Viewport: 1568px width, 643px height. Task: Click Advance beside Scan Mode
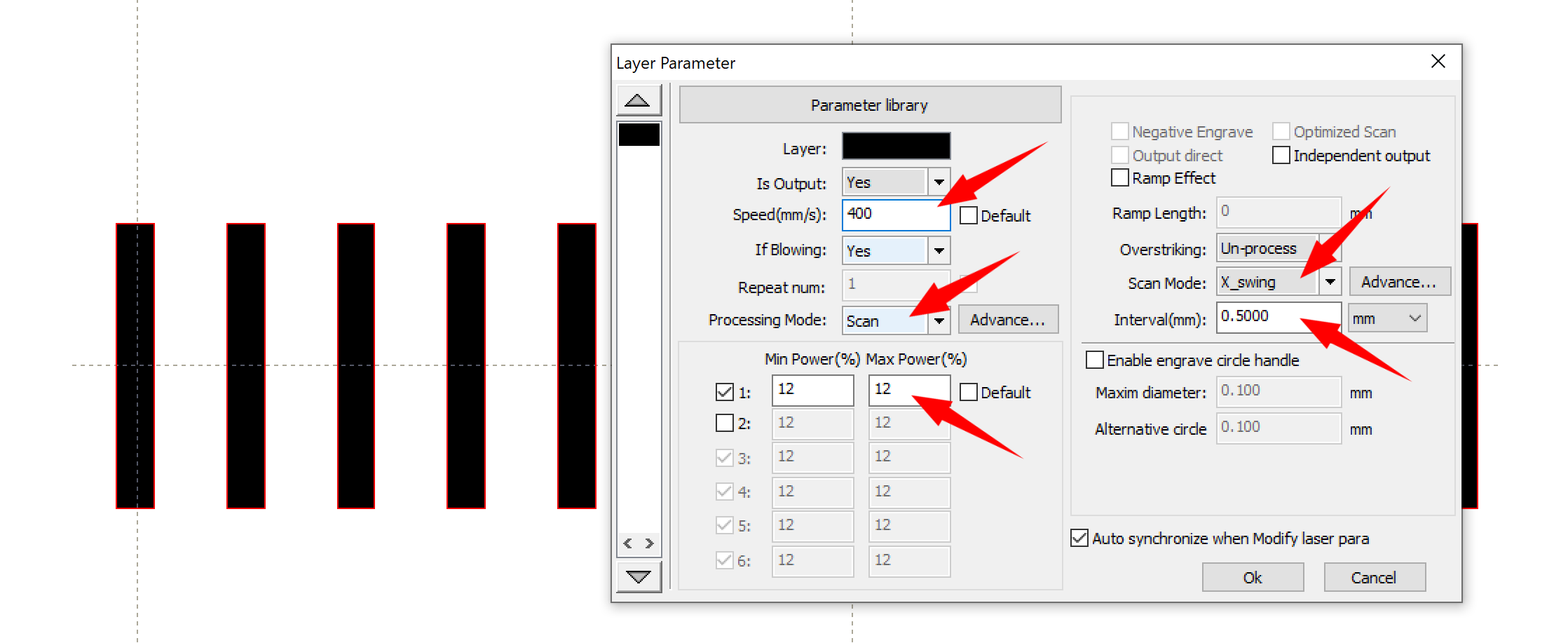point(1399,281)
